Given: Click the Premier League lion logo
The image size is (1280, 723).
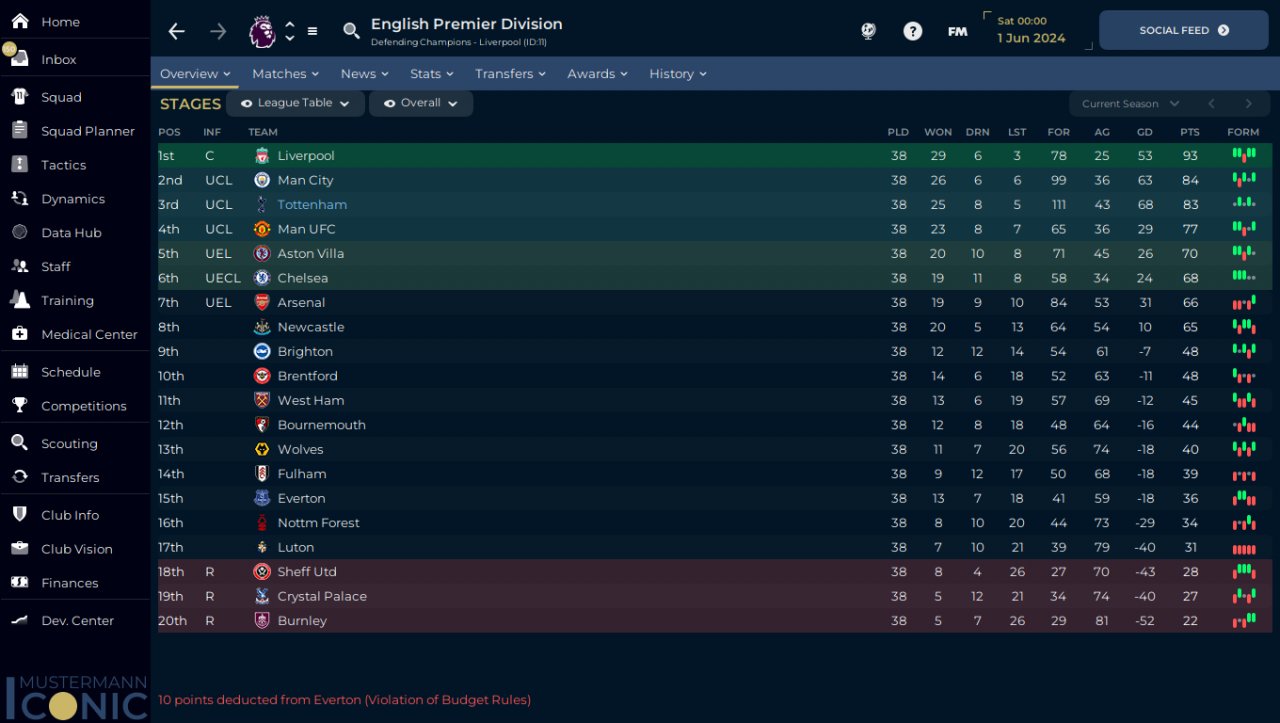Looking at the screenshot, I should (x=262, y=31).
